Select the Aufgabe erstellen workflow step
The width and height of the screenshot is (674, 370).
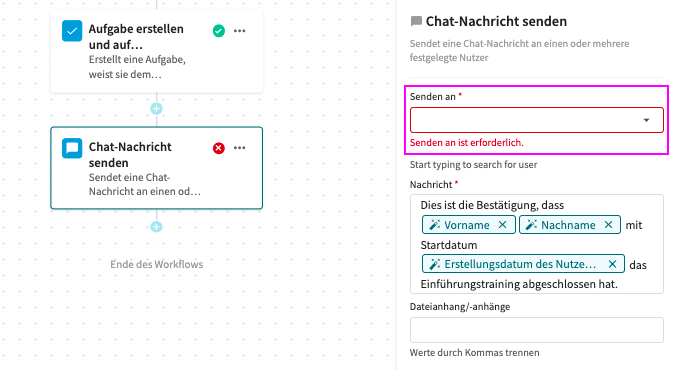[x=156, y=51]
